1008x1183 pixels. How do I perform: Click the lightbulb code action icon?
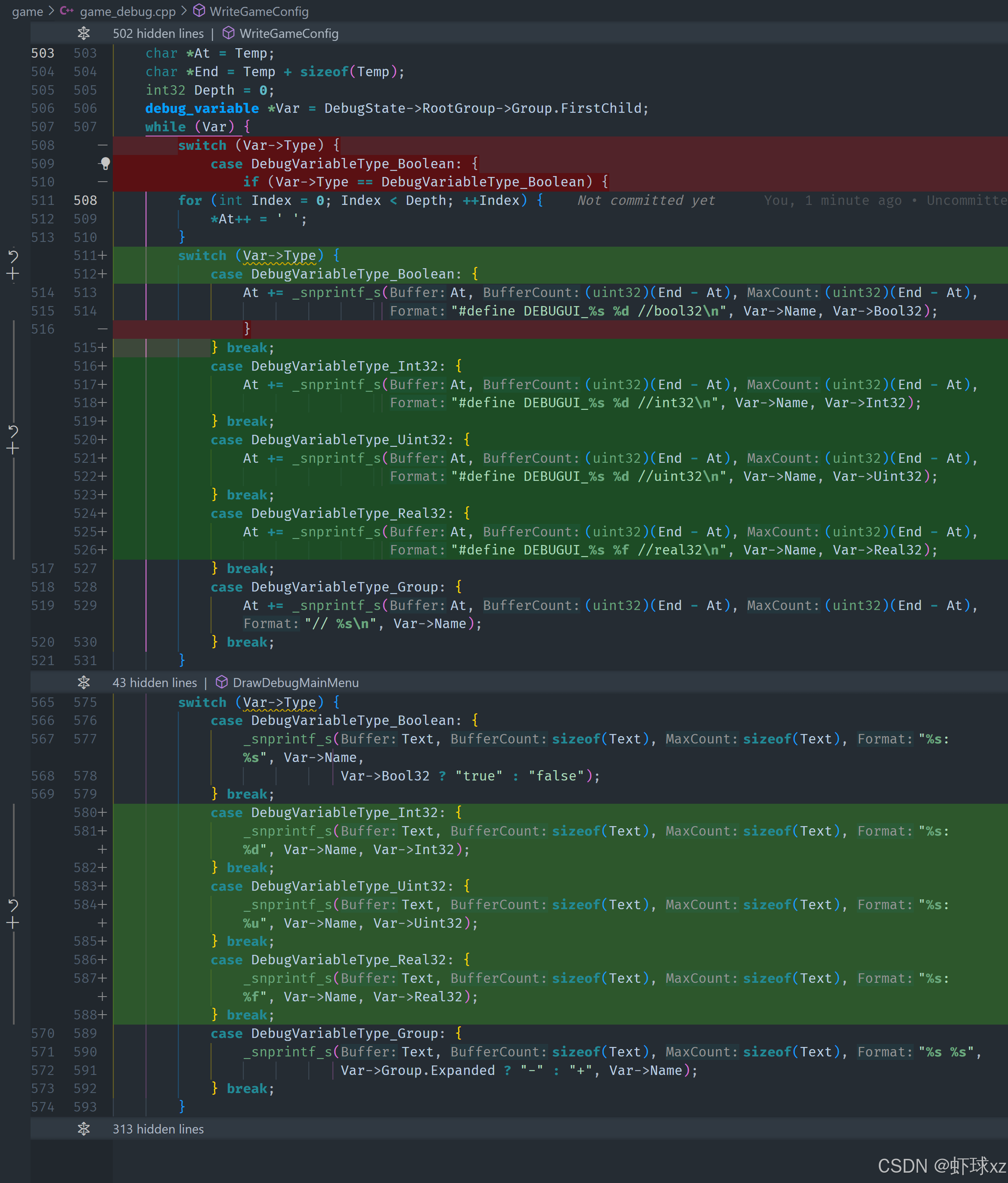105,163
